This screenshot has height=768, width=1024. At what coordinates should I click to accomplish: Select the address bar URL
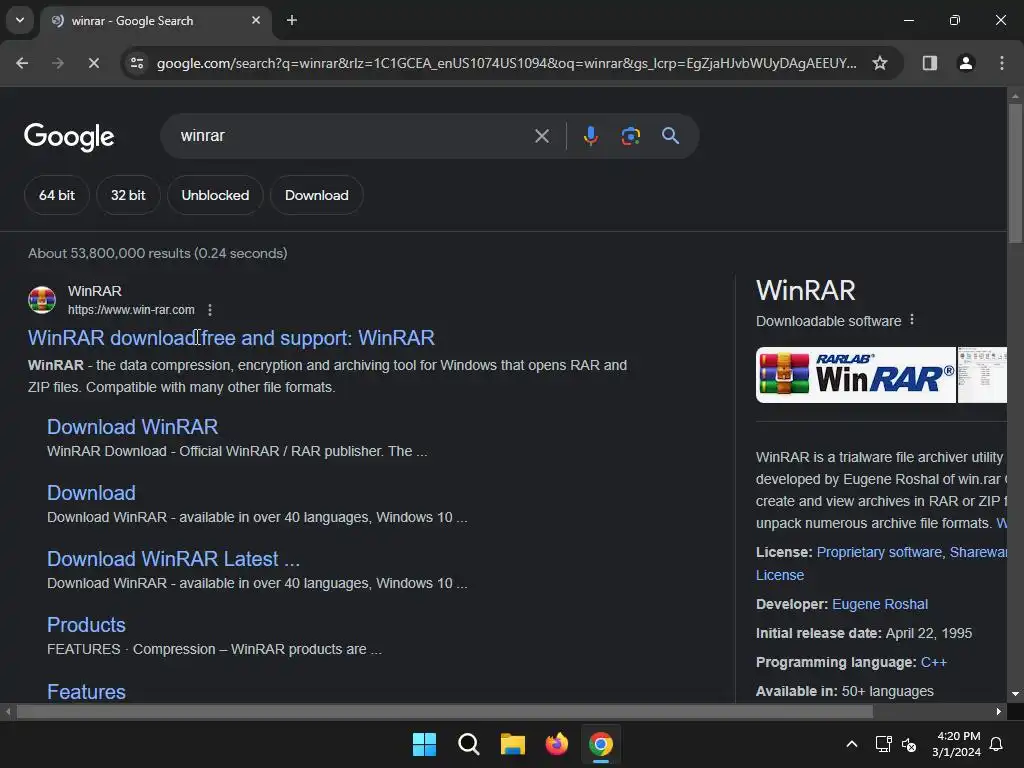[507, 63]
